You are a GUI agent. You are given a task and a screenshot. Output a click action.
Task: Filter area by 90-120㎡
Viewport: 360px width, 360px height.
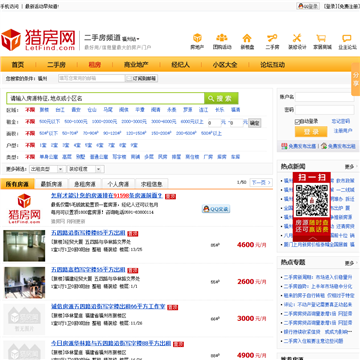[112, 133]
